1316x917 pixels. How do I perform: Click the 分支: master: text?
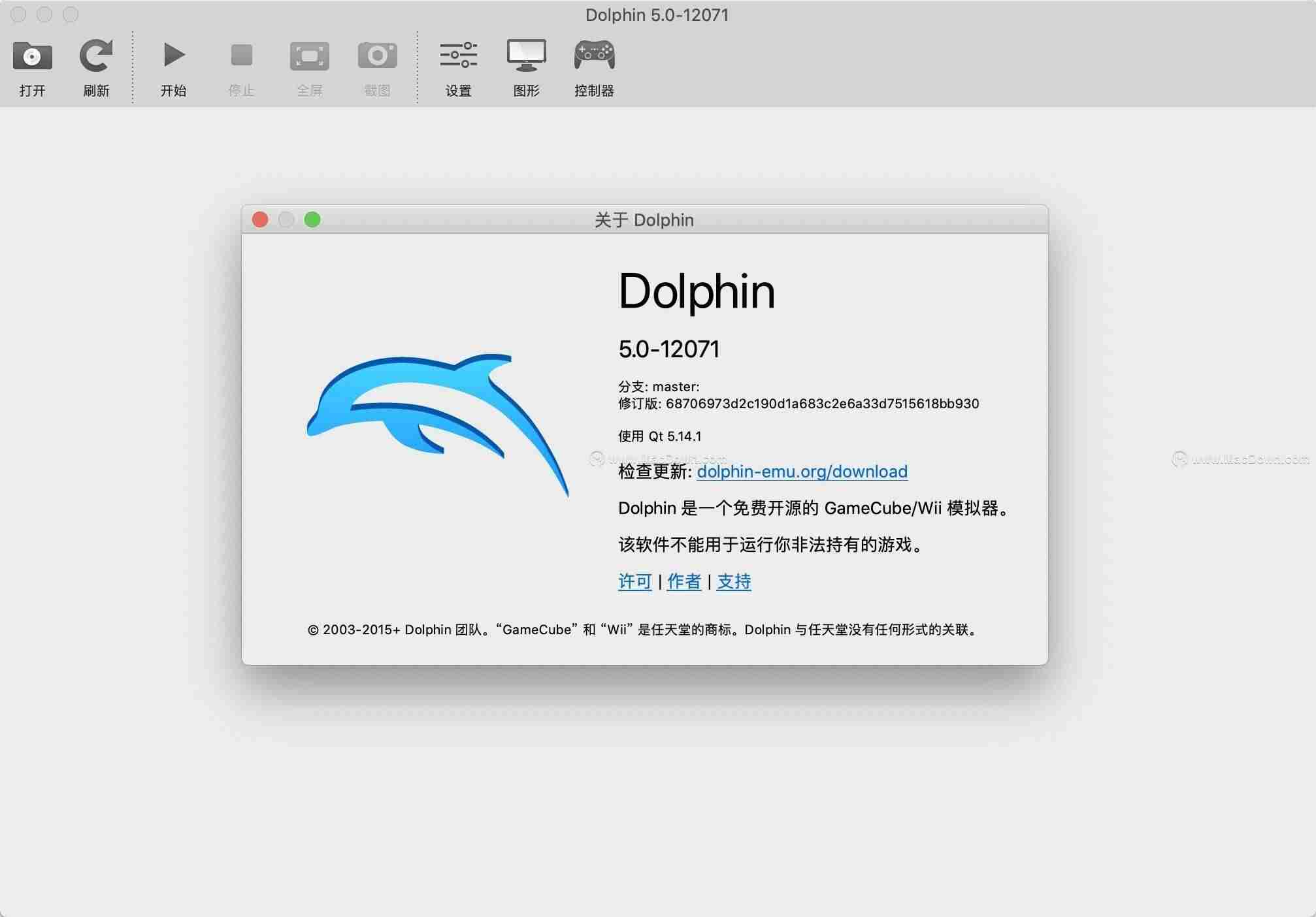659,387
